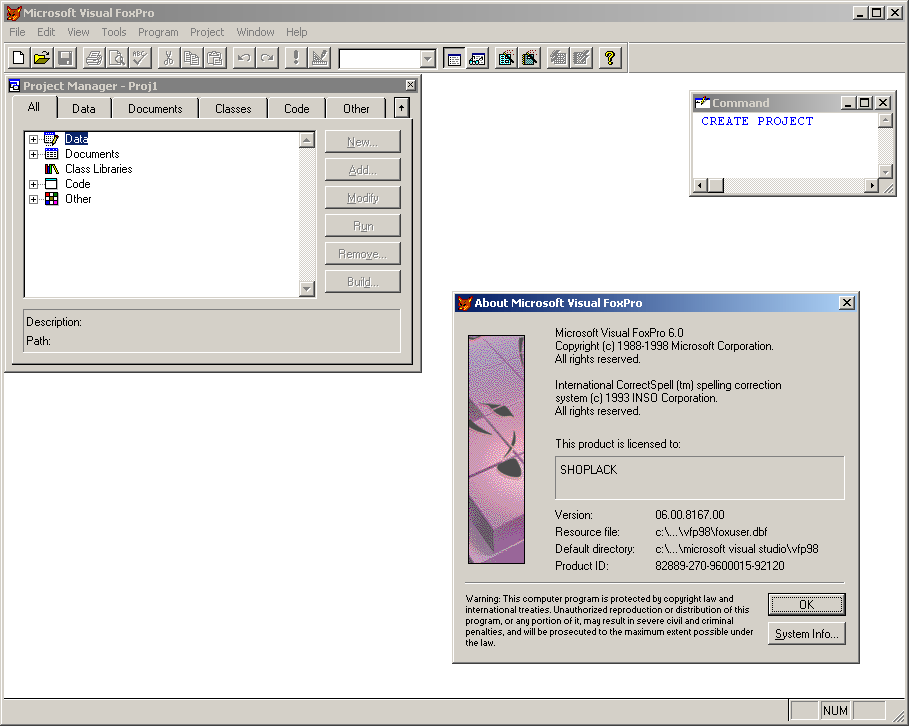The height and width of the screenshot is (726, 909).
Task: Click the Remove... button
Action: (362, 254)
